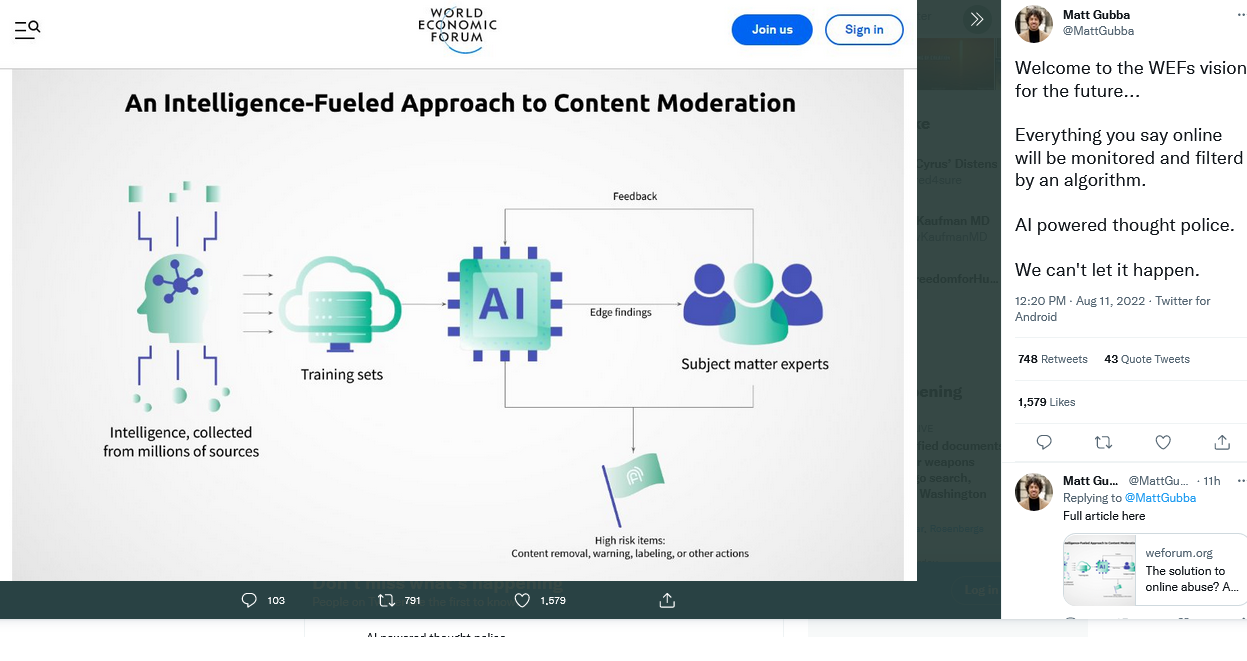Image resolution: width=1247 pixels, height=661 pixels.
Task: Click the retweet icon in tweet sidebar
Action: [x=1103, y=442]
